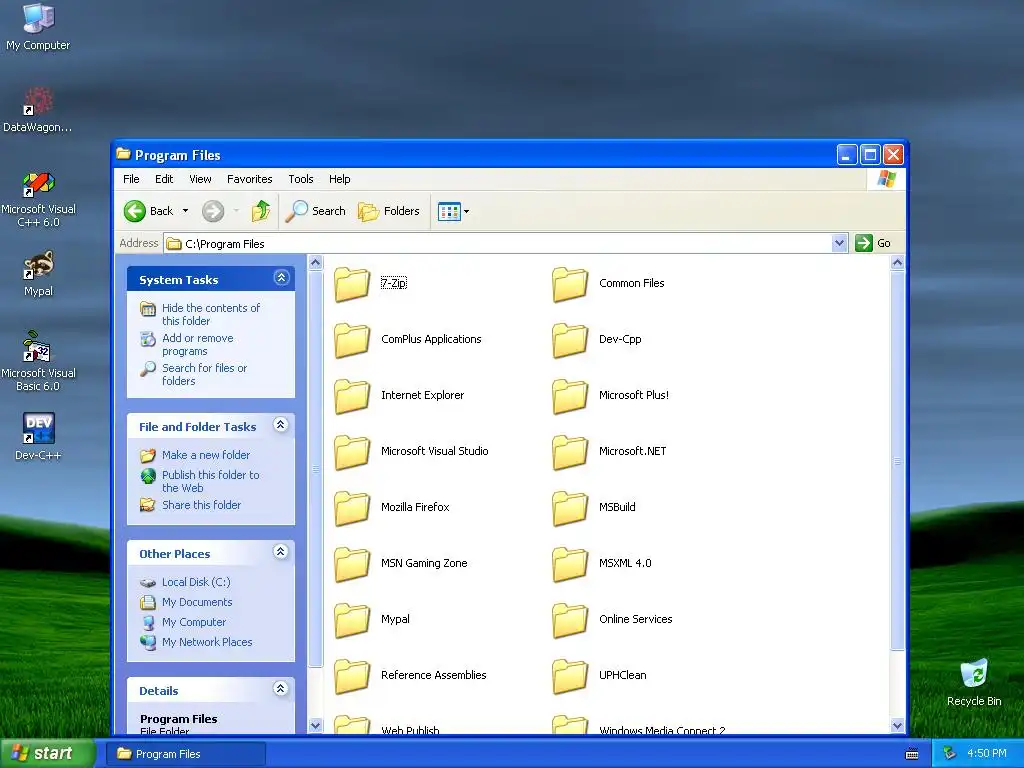Select the Mypal raccoon desktop shortcut
The width and height of the screenshot is (1024, 768).
tap(38, 273)
